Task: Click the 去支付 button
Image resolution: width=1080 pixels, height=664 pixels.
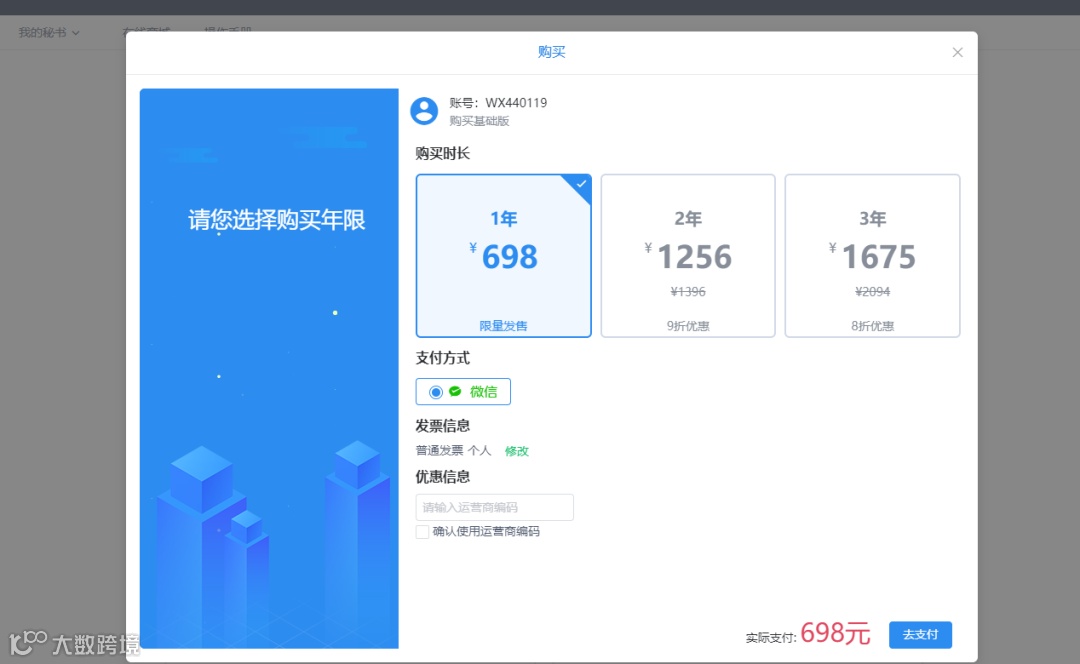Action: [x=920, y=634]
